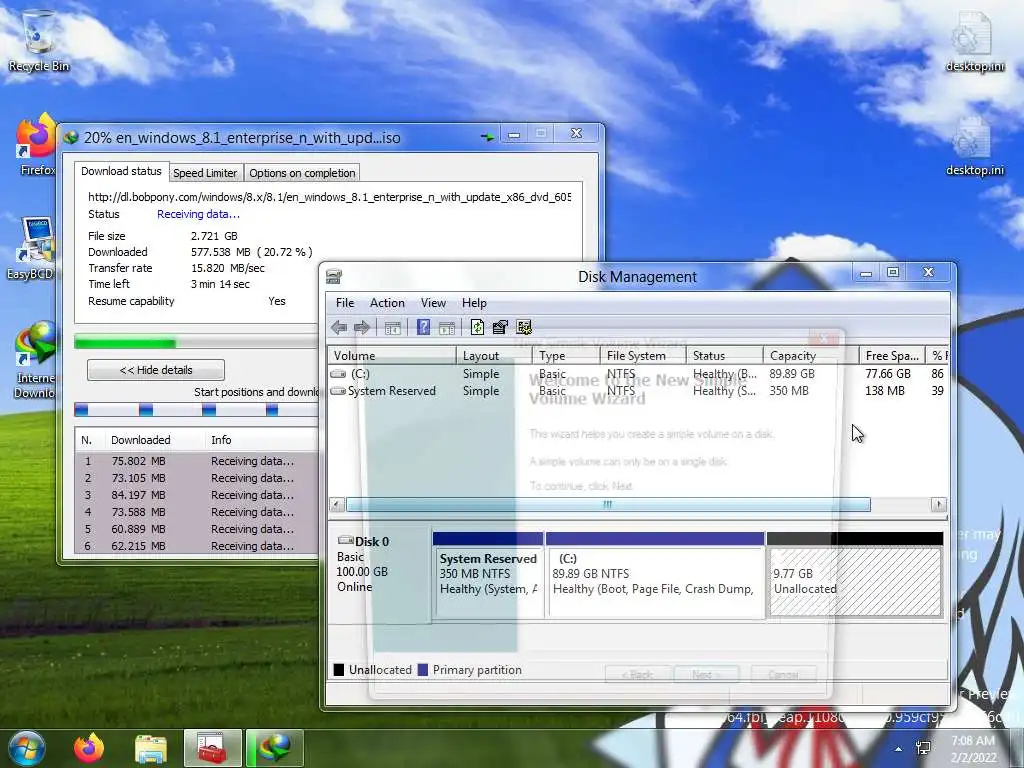Click the network tray icon

(x=923, y=748)
